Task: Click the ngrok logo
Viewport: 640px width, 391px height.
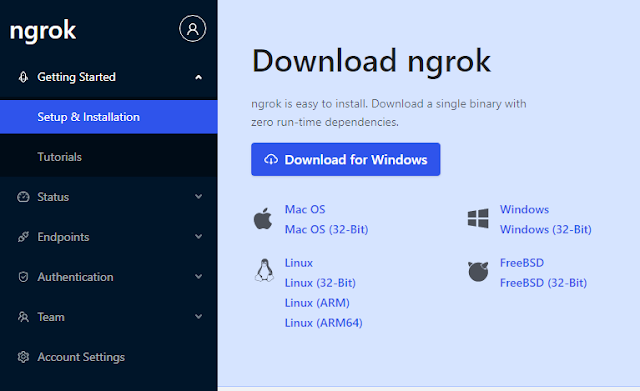Action: 42,31
